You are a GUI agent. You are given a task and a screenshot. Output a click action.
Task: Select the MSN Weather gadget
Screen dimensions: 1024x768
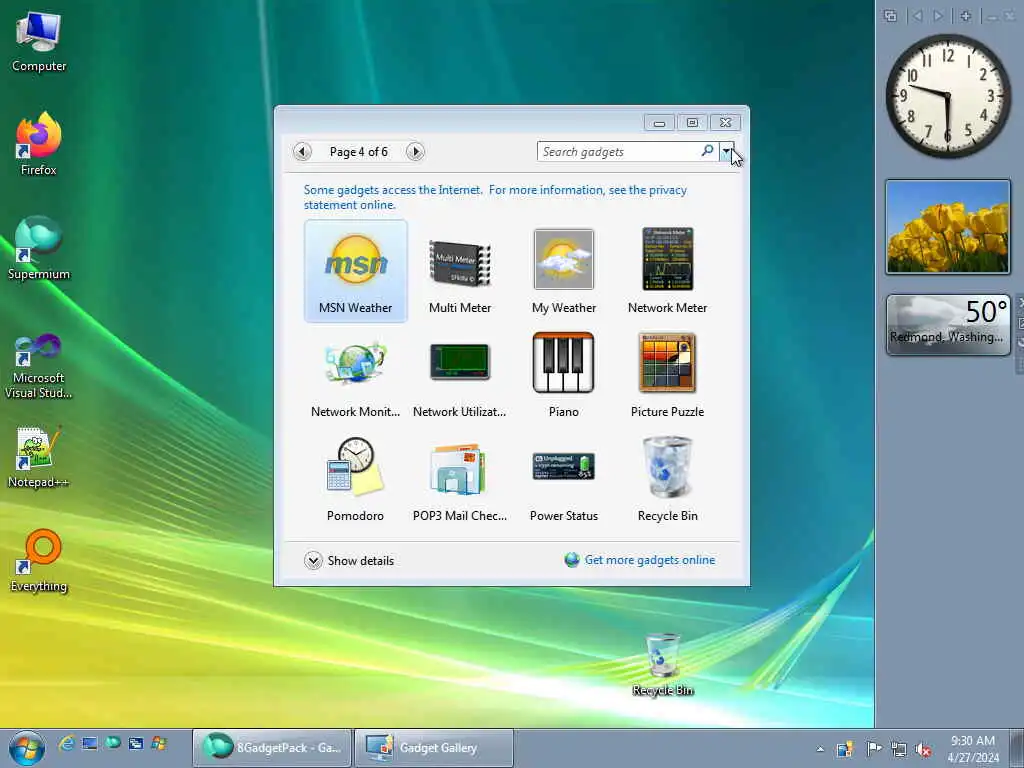355,271
